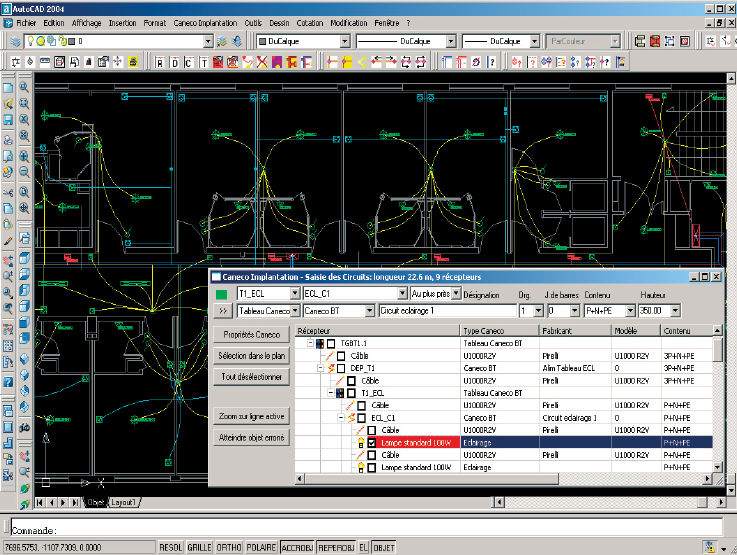
Task: Click the Zoom sur ligne active button
Action: pyautogui.click(x=251, y=416)
